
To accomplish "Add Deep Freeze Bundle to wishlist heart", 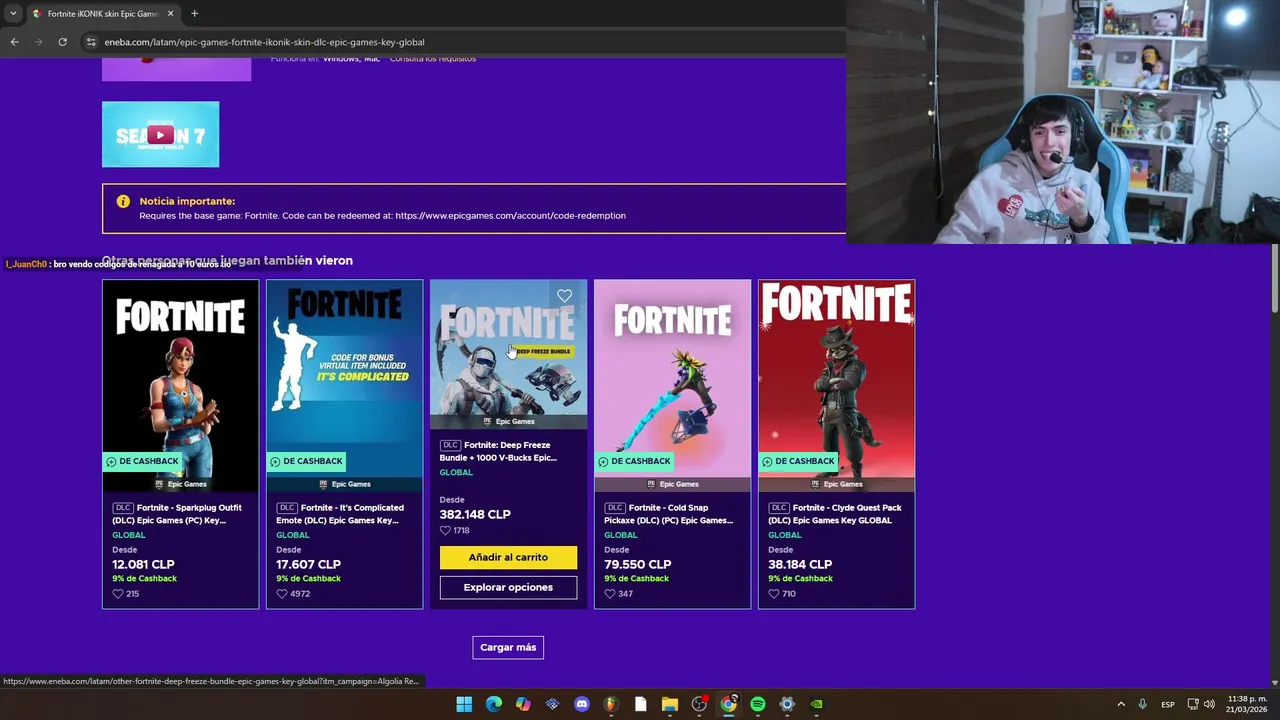I will (564, 296).
